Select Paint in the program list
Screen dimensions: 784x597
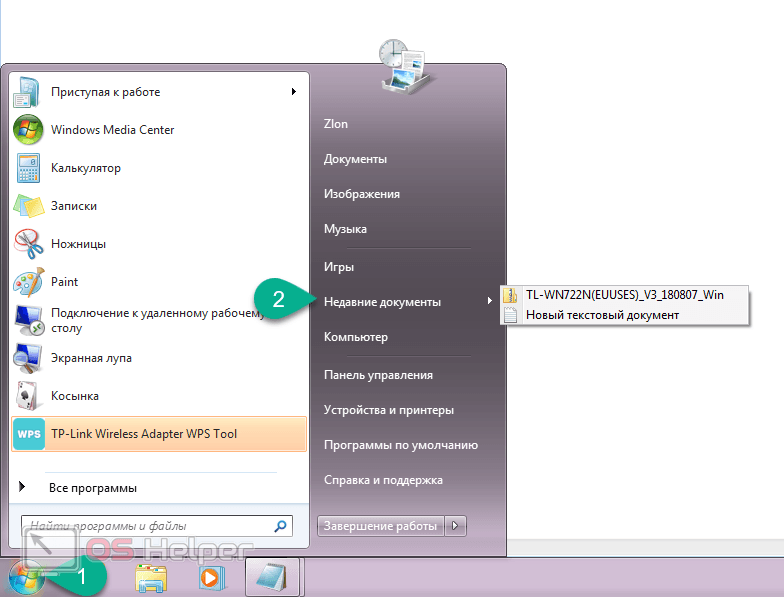point(160,282)
